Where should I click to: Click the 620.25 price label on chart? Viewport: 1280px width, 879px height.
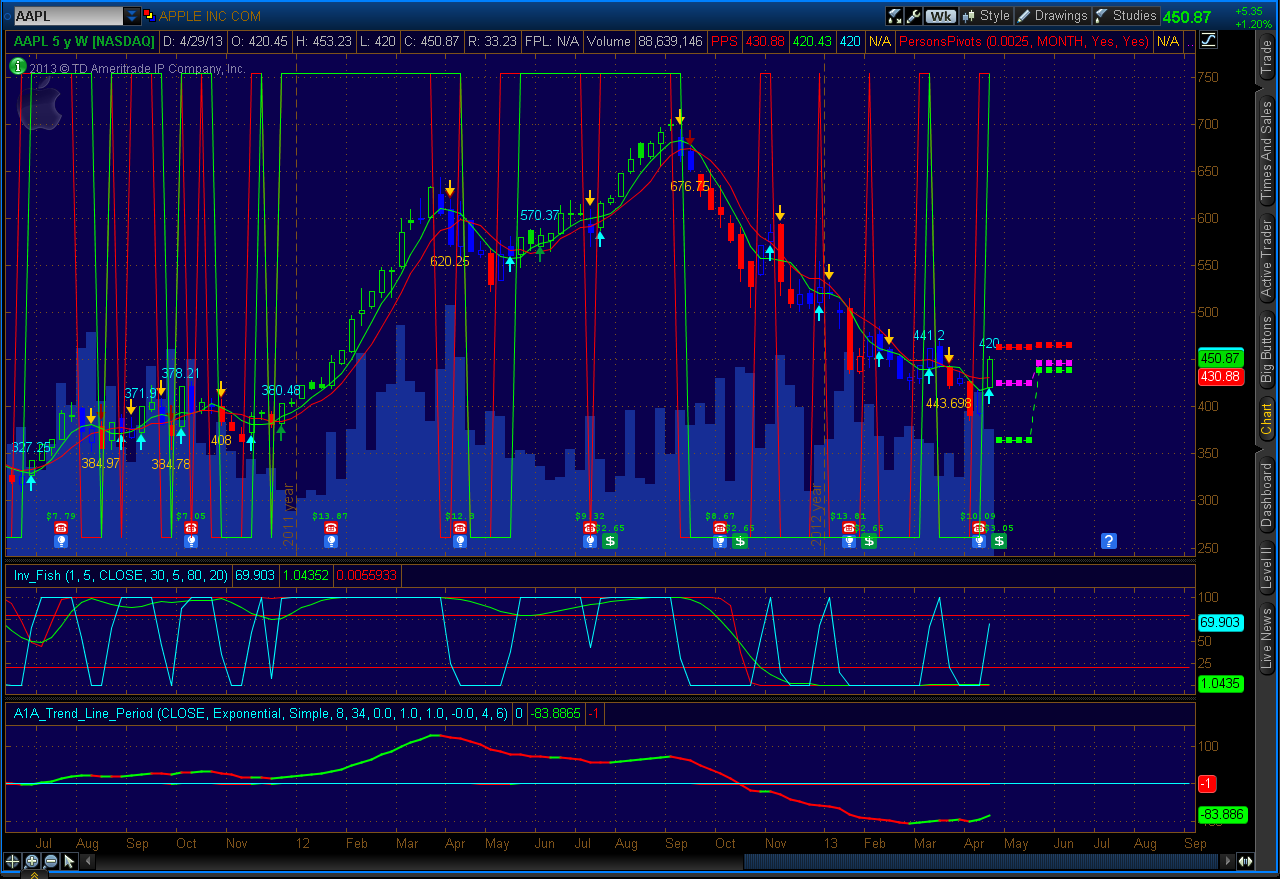tap(450, 260)
